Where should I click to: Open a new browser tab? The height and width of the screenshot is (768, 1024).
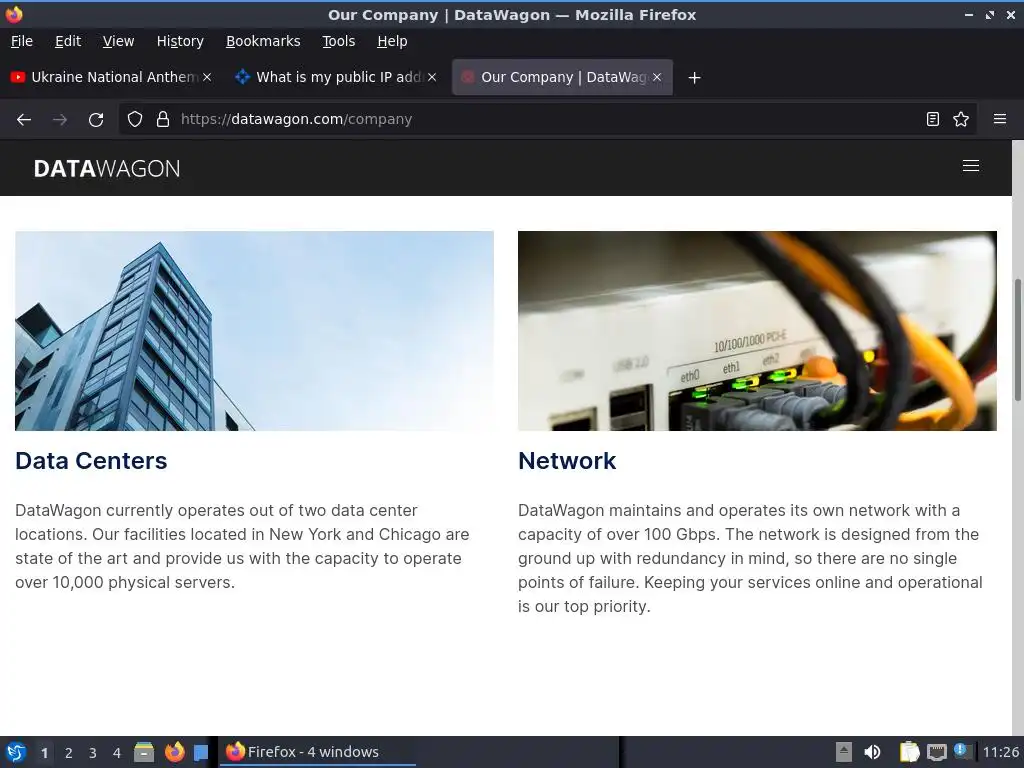(694, 78)
